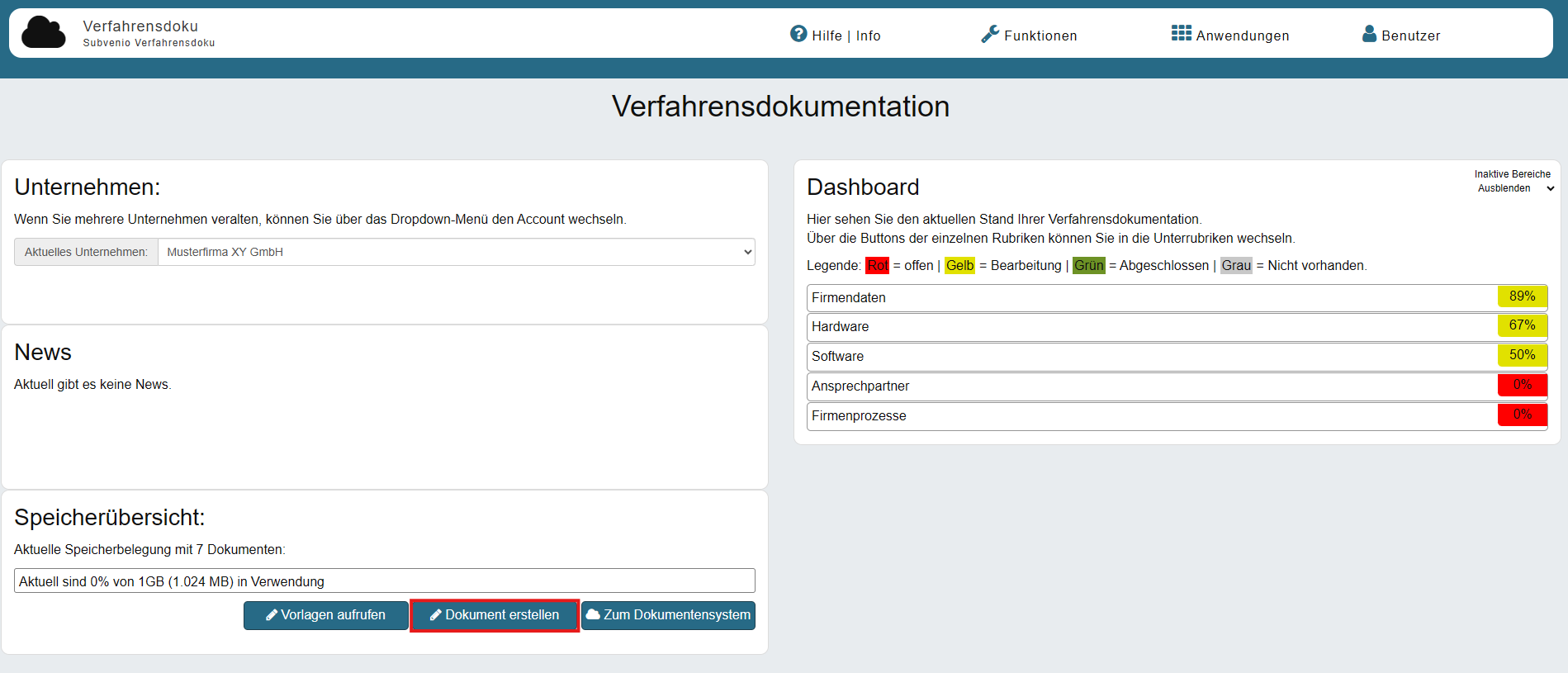Click the yellow Gelb legend swatch
The height and width of the screenshot is (673, 1568).
click(959, 266)
